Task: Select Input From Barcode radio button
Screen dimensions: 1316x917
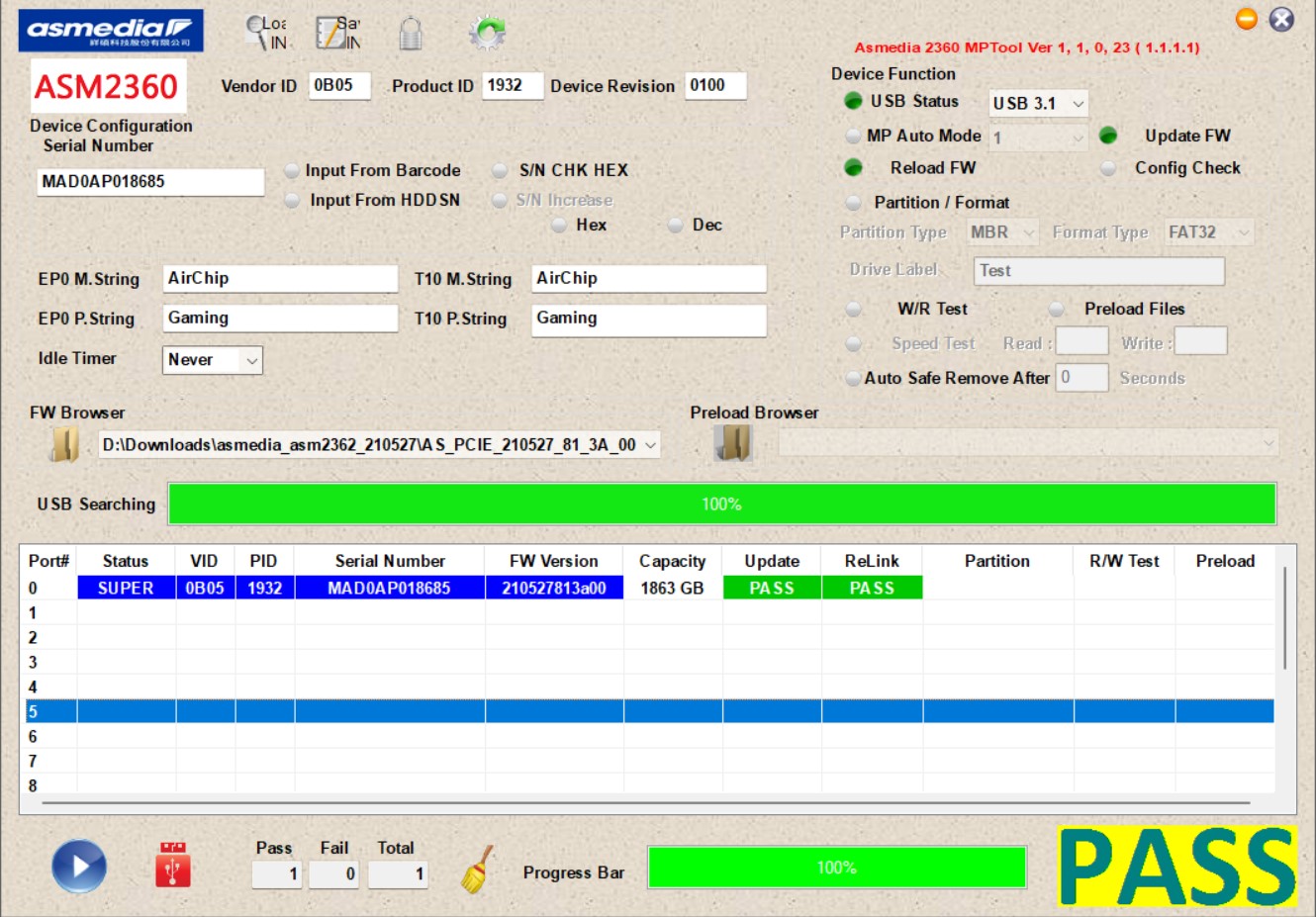Action: [292, 171]
